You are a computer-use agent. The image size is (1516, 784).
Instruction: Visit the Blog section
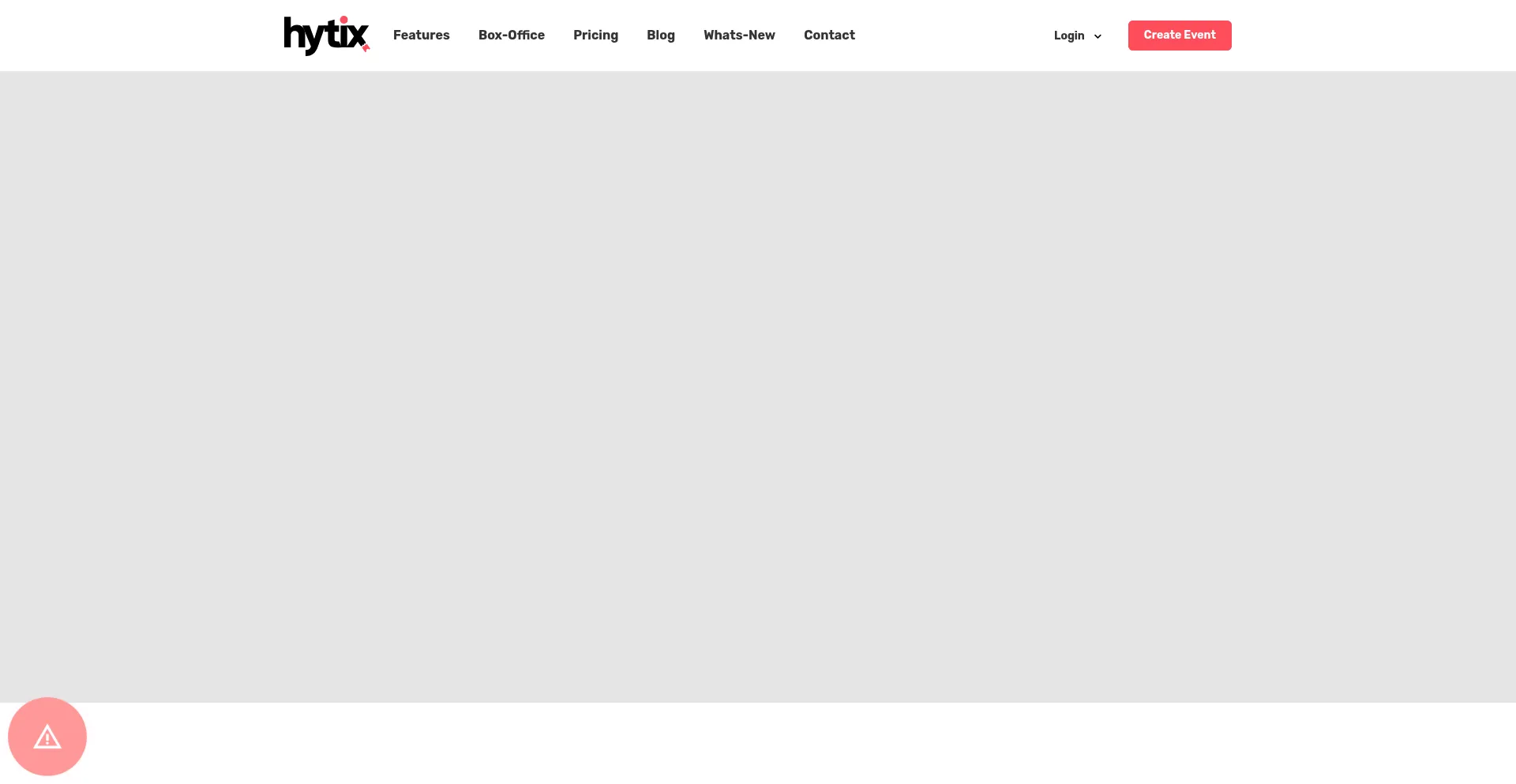[660, 36]
